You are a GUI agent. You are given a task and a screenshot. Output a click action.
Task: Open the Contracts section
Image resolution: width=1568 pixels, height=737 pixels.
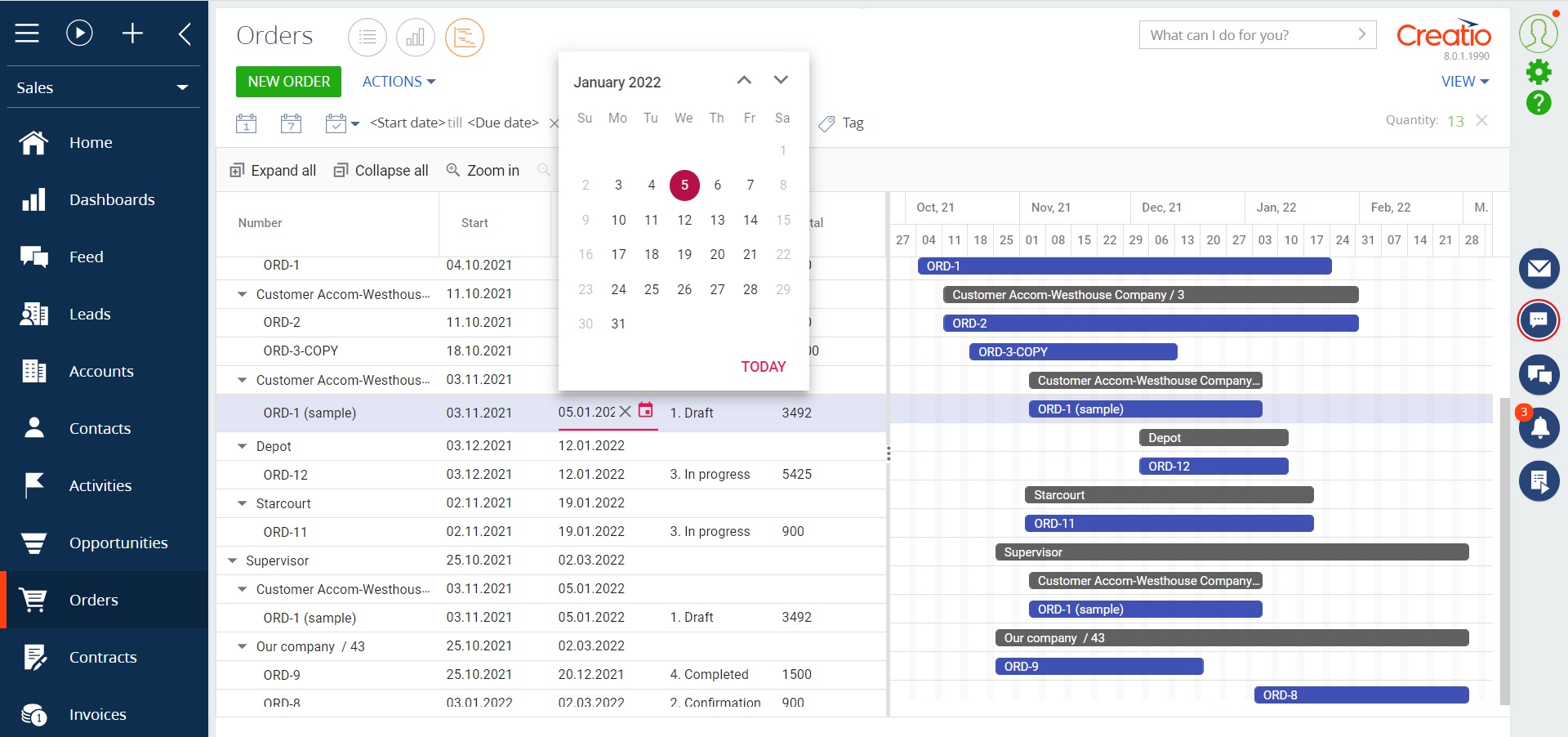(103, 657)
